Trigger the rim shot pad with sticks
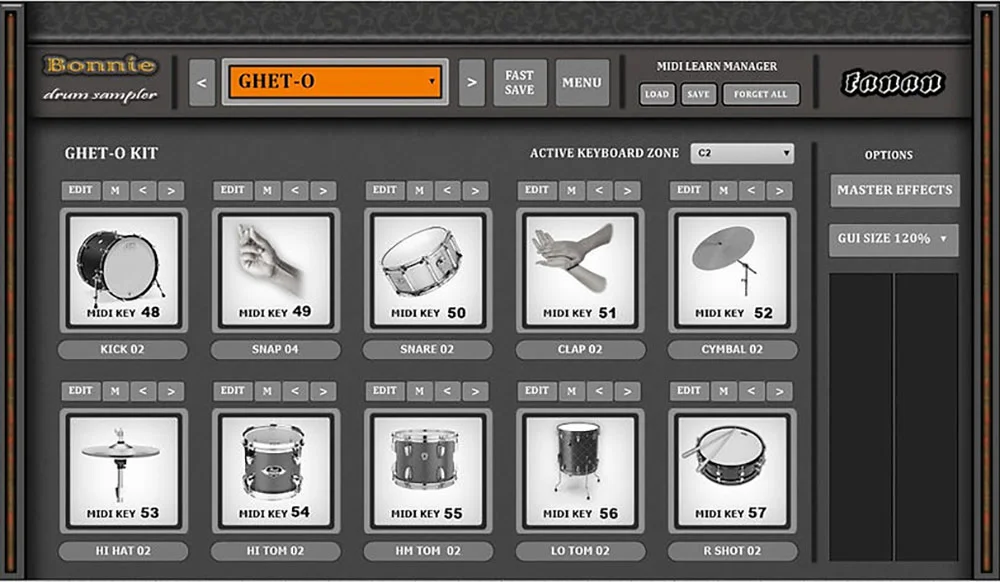The width and height of the screenshot is (1000, 582). tap(733, 470)
